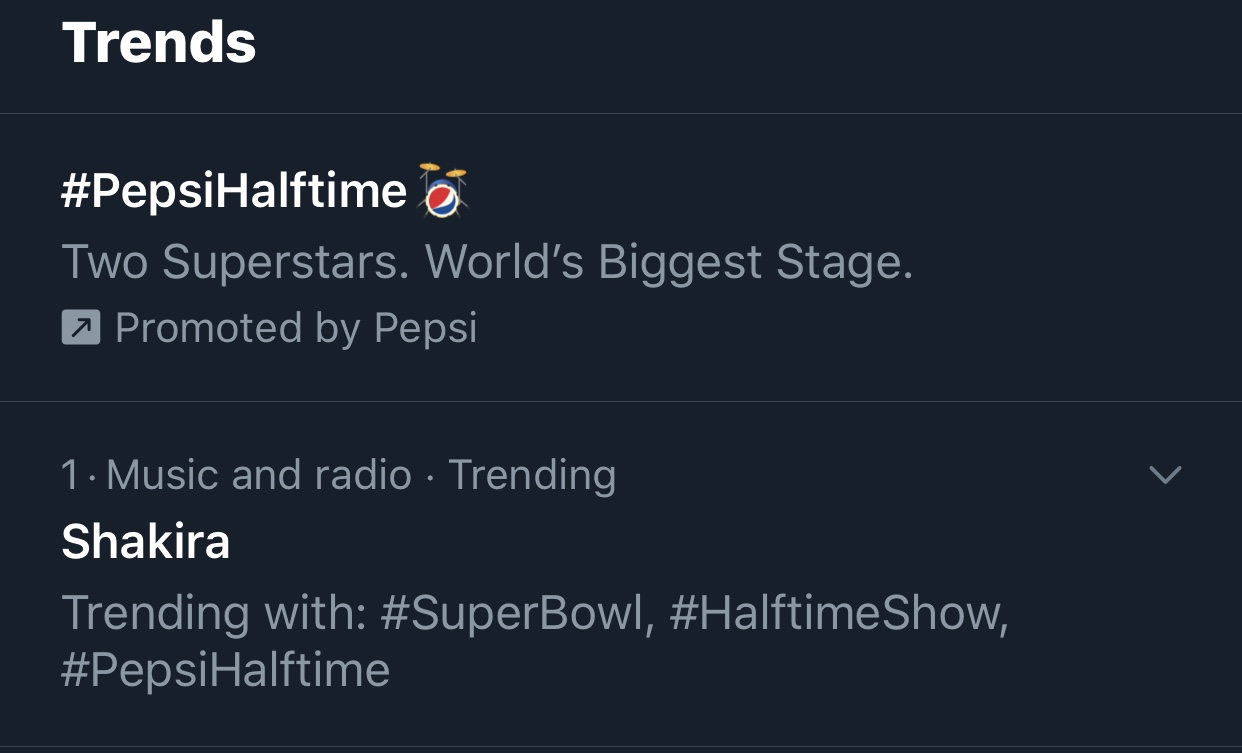Click the rank number 1 beside Music and radio
1242x753 pixels.
pyautogui.click(x=69, y=475)
